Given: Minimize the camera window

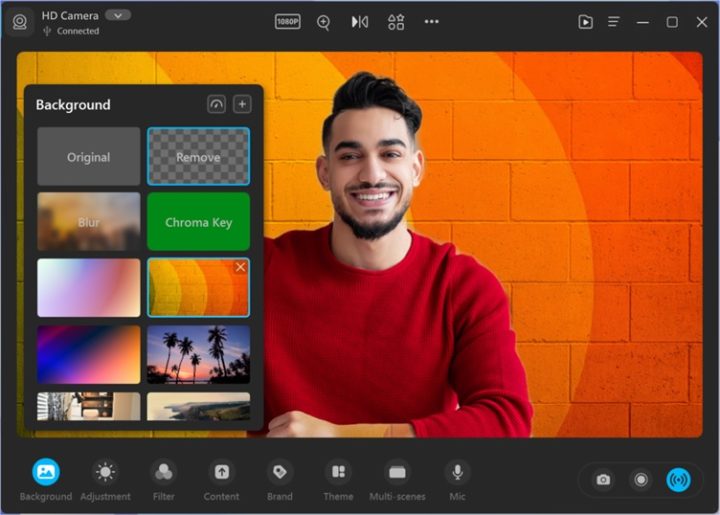Looking at the screenshot, I should (x=642, y=22).
